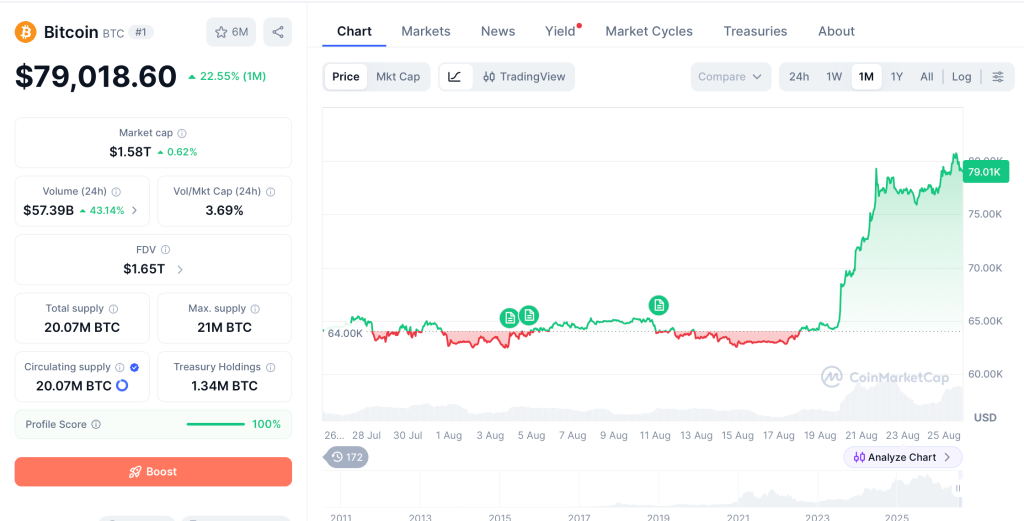Expand FDV details chevron
Image resolution: width=1024 pixels, height=521 pixels.
tap(180, 269)
